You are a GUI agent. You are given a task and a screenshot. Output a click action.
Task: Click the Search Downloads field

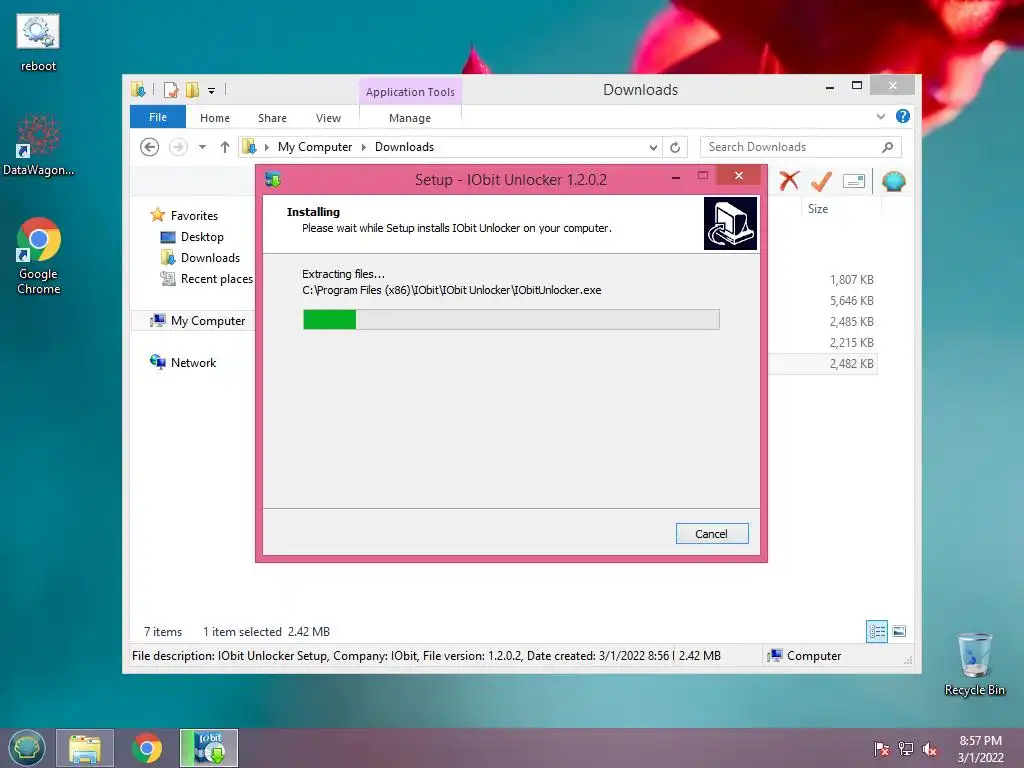coord(800,147)
